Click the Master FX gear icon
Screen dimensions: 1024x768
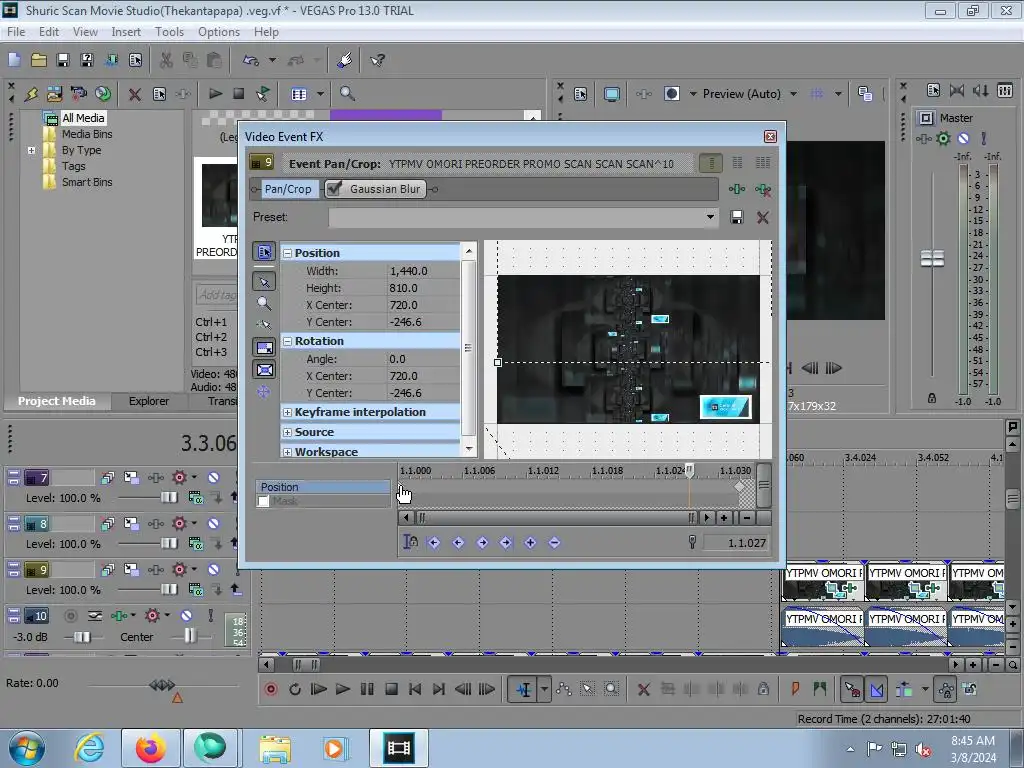(x=943, y=138)
